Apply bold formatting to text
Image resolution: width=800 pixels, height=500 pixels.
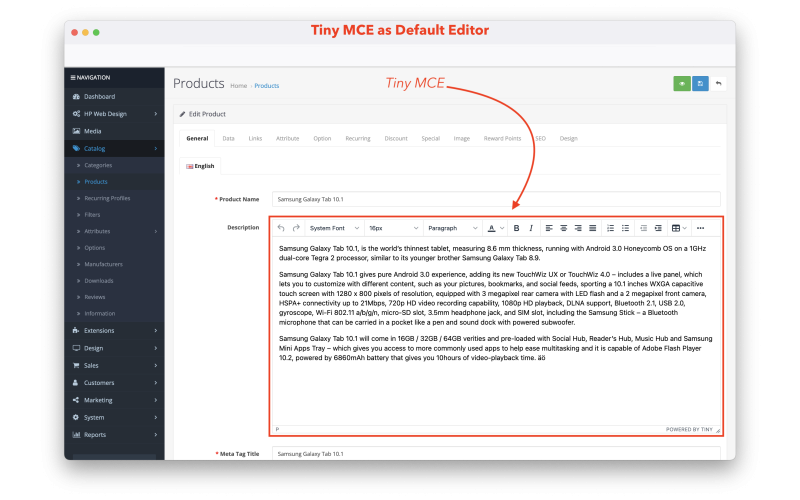click(516, 228)
